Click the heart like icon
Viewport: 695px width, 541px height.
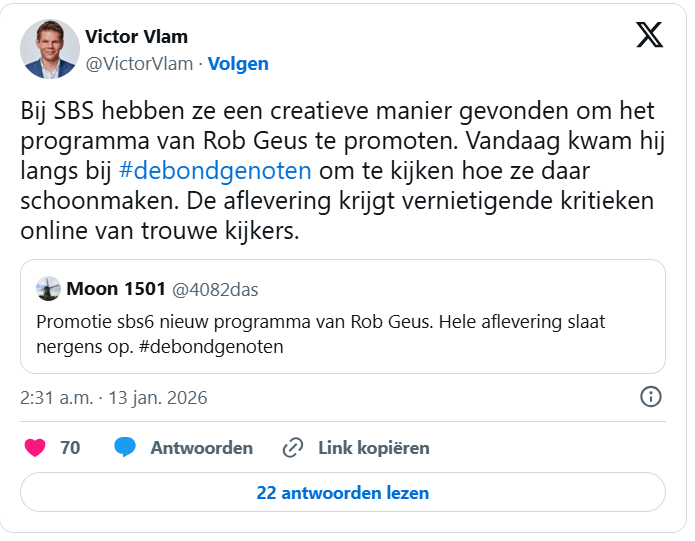click(x=35, y=448)
